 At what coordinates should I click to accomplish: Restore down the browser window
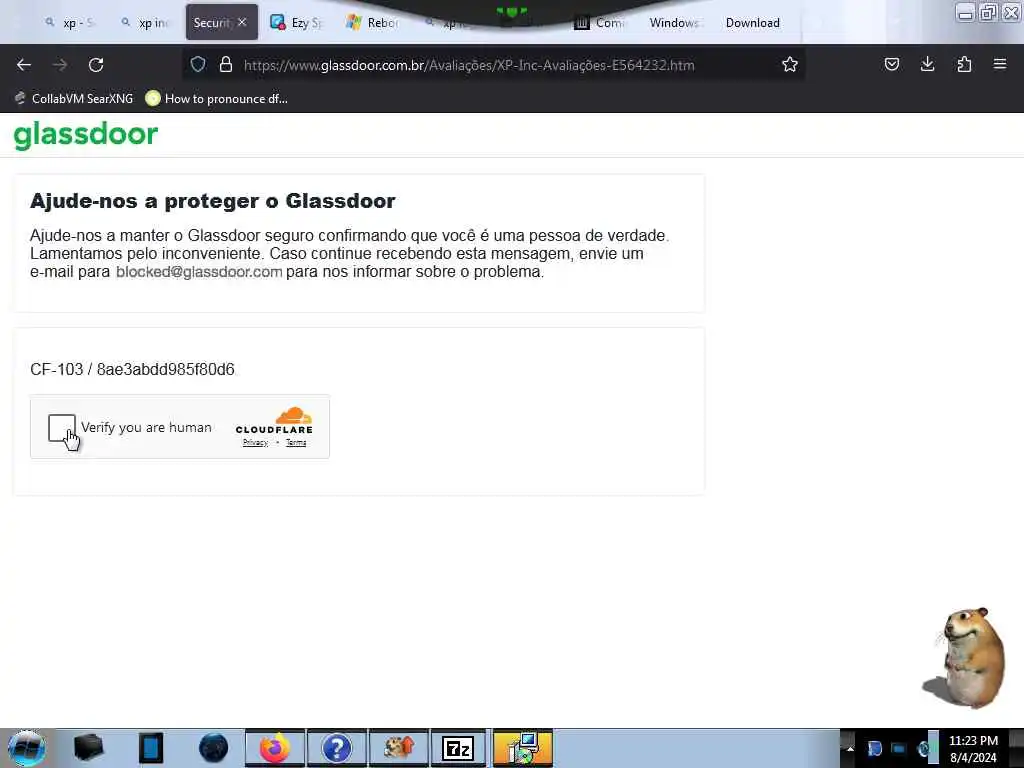(988, 12)
